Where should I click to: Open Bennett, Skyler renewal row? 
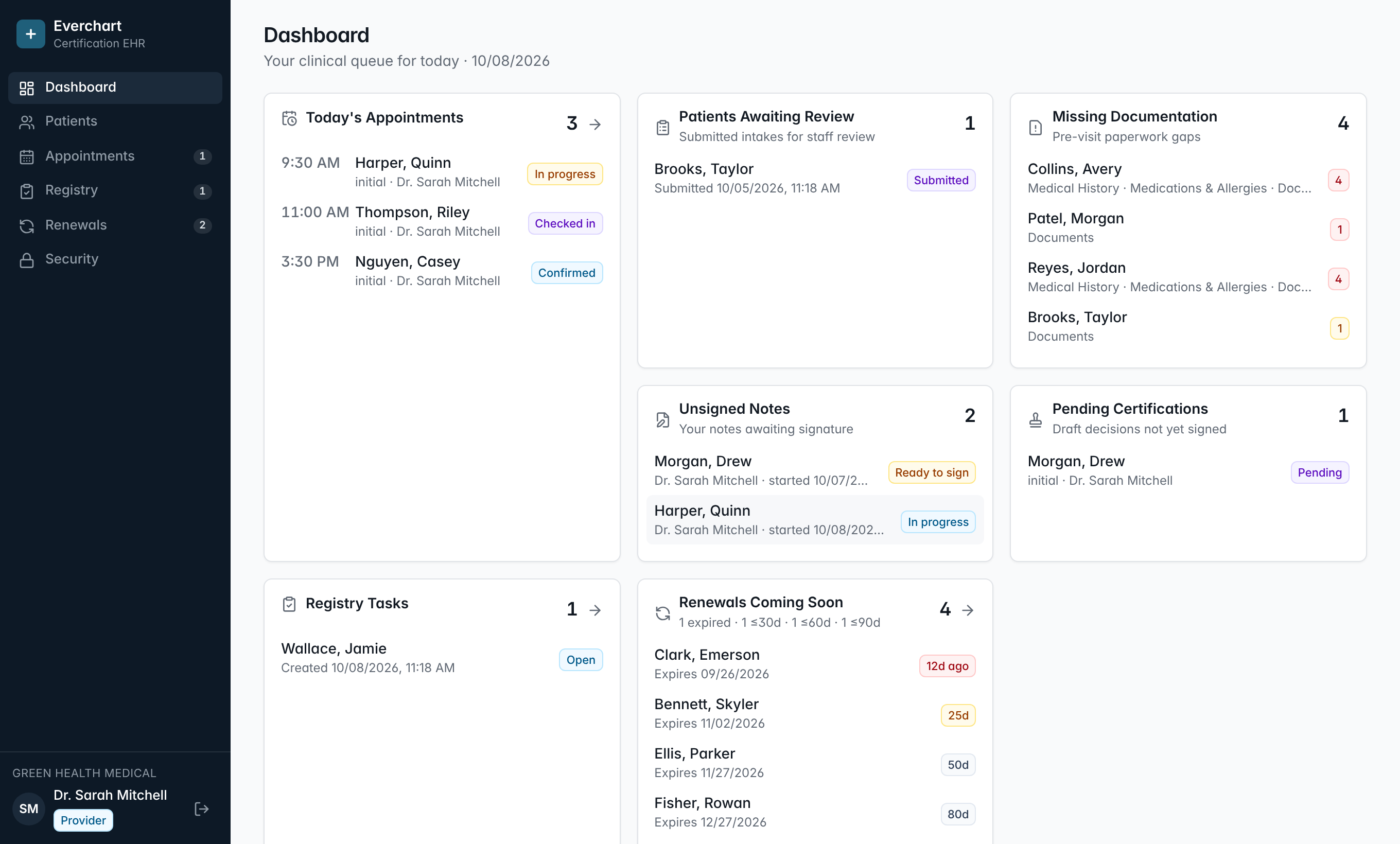pos(815,713)
